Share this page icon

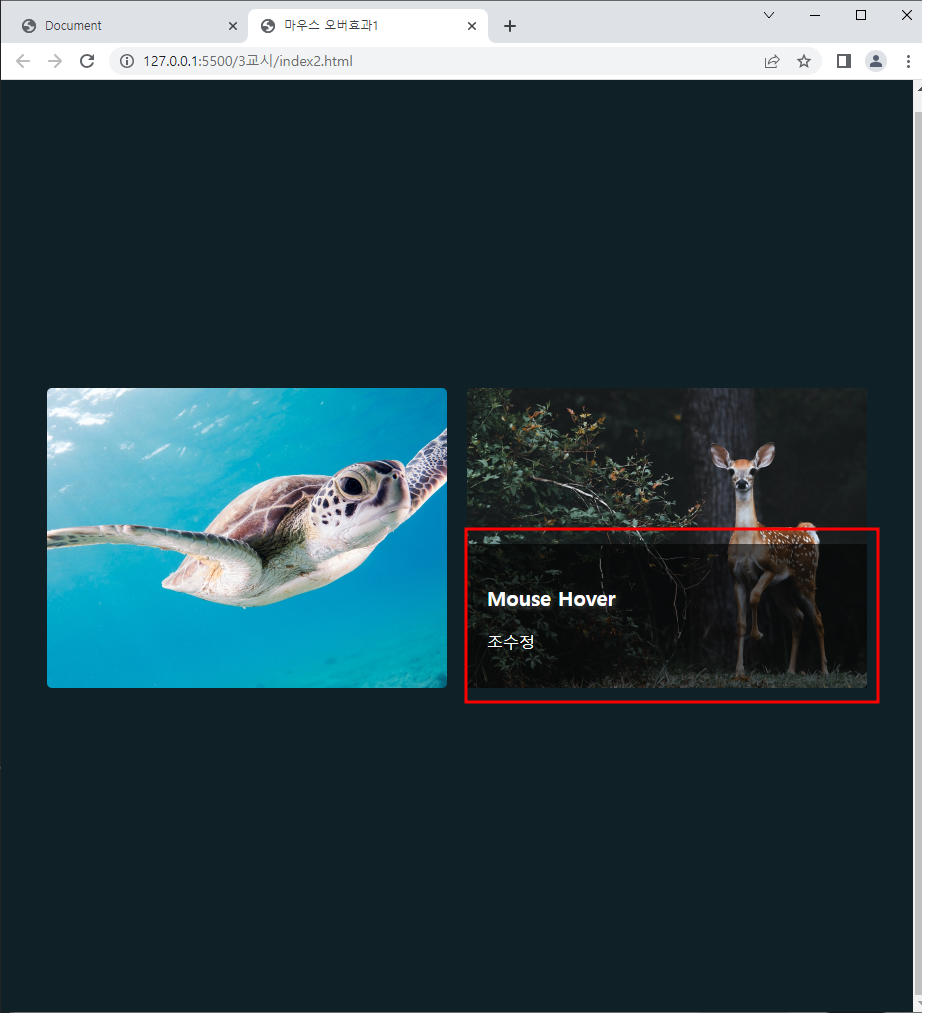[772, 61]
